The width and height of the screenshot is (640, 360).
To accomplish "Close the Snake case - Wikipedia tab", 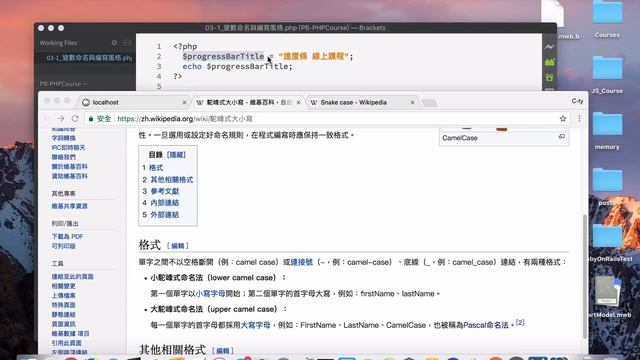I will tap(412, 102).
